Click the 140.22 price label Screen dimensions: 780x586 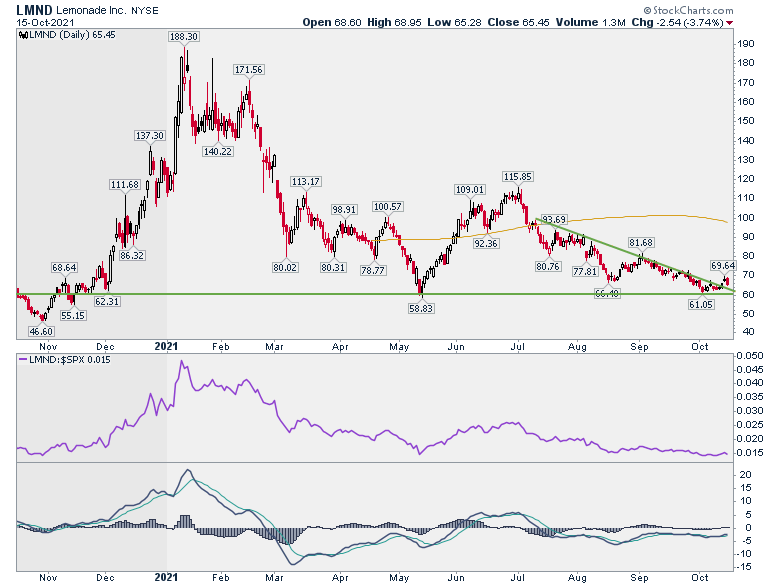(x=218, y=151)
